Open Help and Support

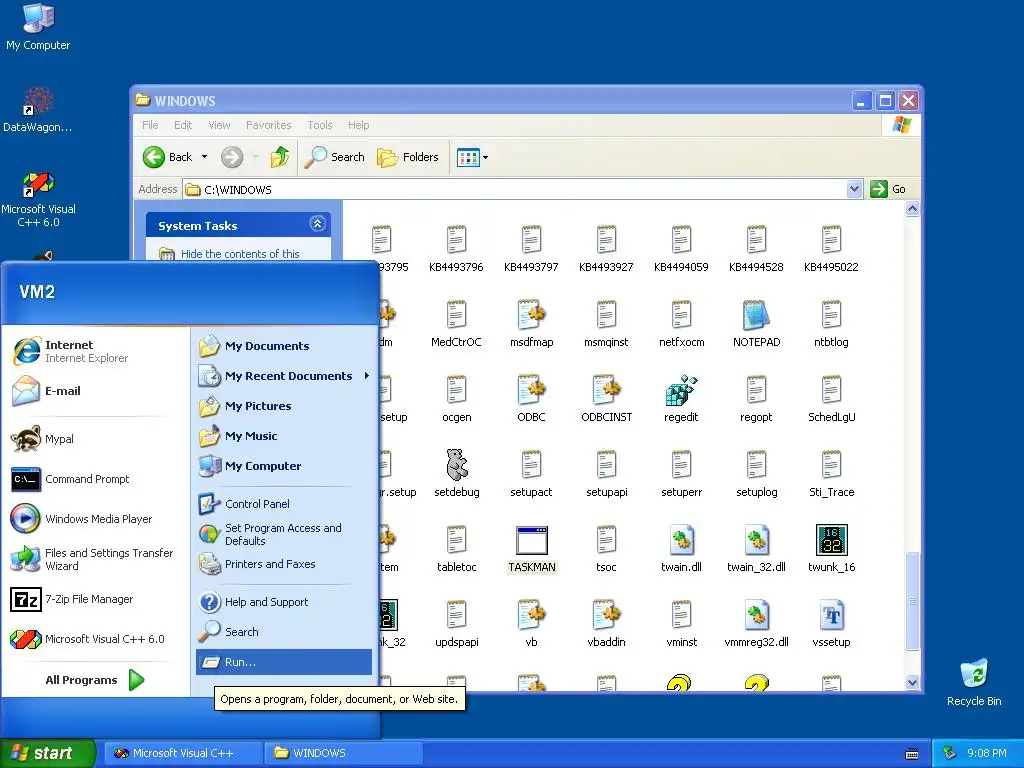[x=253, y=601]
